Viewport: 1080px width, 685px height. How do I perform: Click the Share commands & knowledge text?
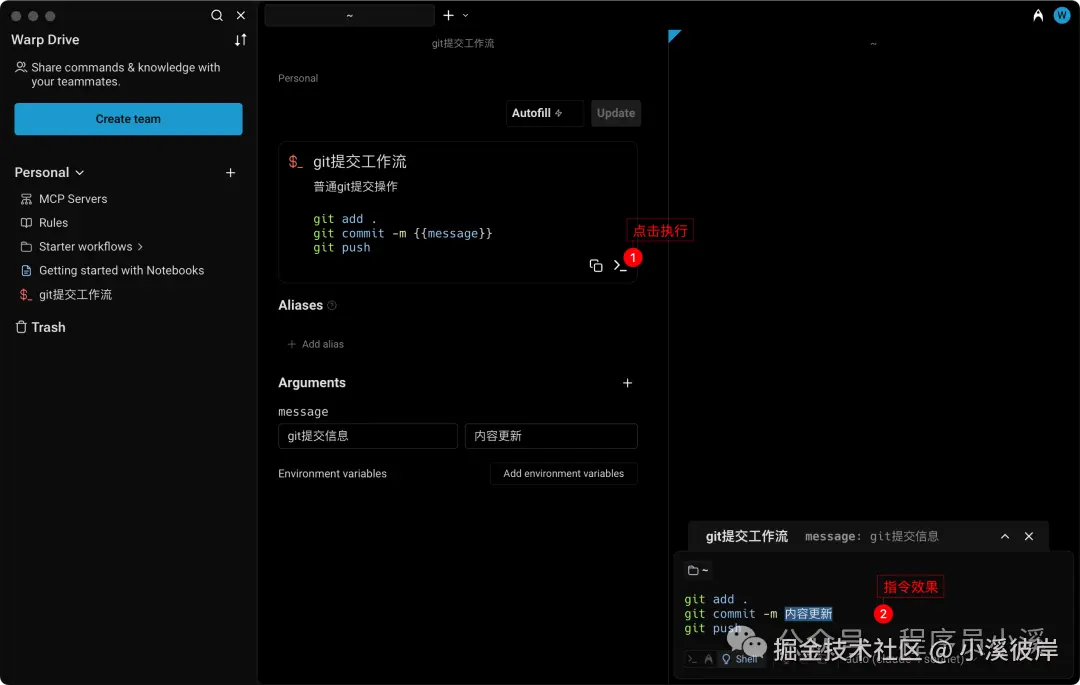point(125,74)
